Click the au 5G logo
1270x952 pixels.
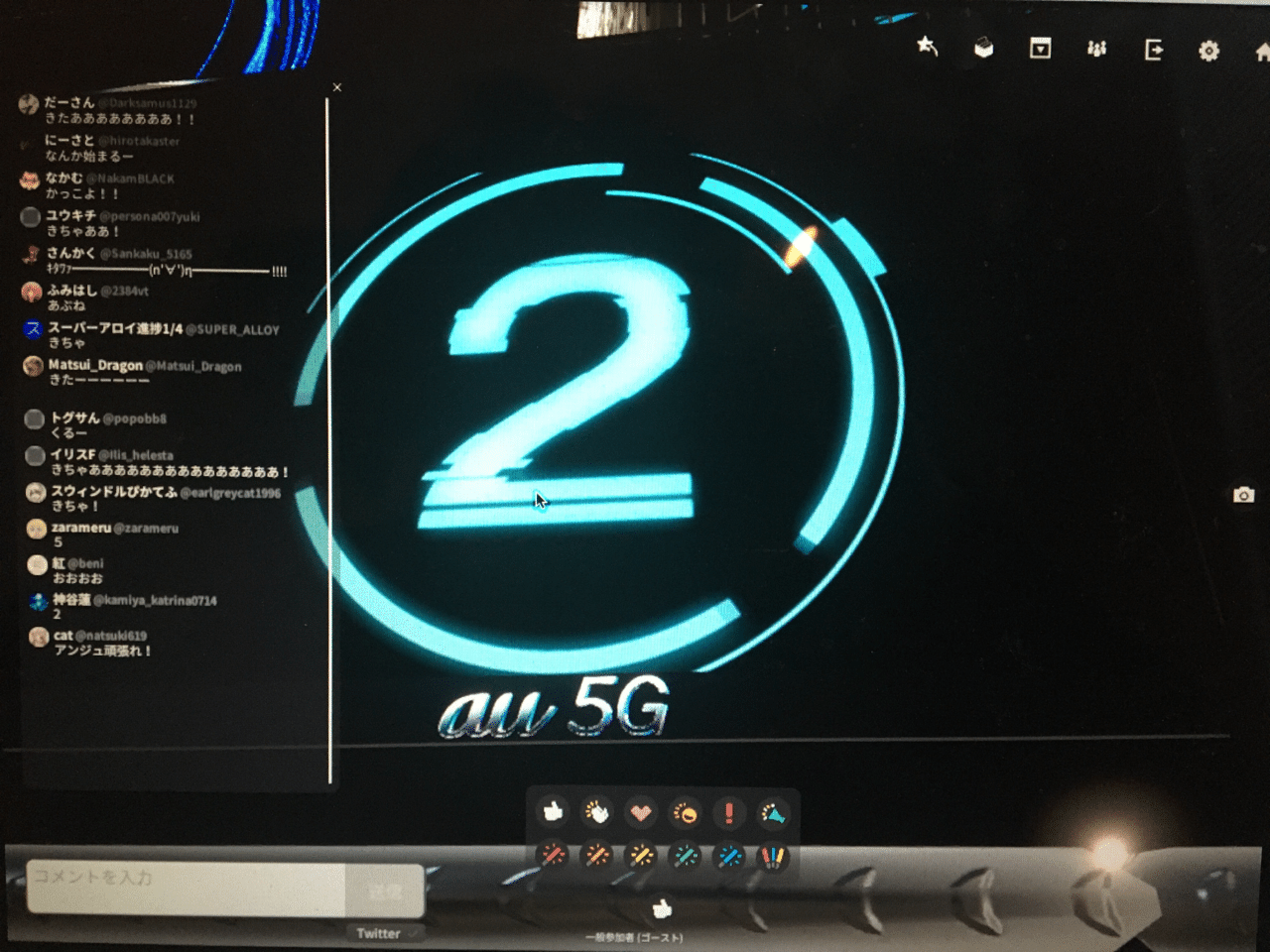(x=554, y=708)
